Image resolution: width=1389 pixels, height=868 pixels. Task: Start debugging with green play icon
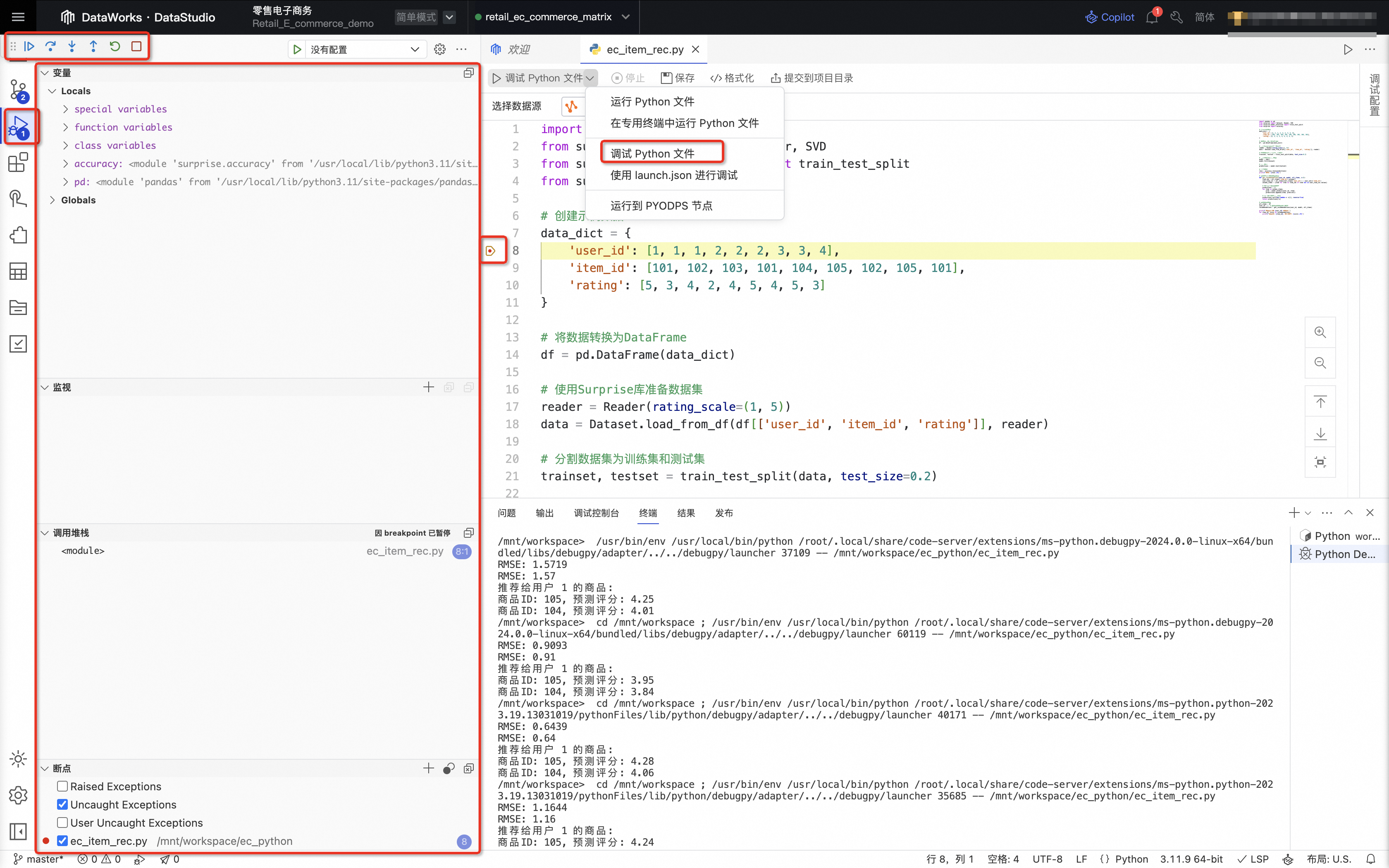pos(297,49)
